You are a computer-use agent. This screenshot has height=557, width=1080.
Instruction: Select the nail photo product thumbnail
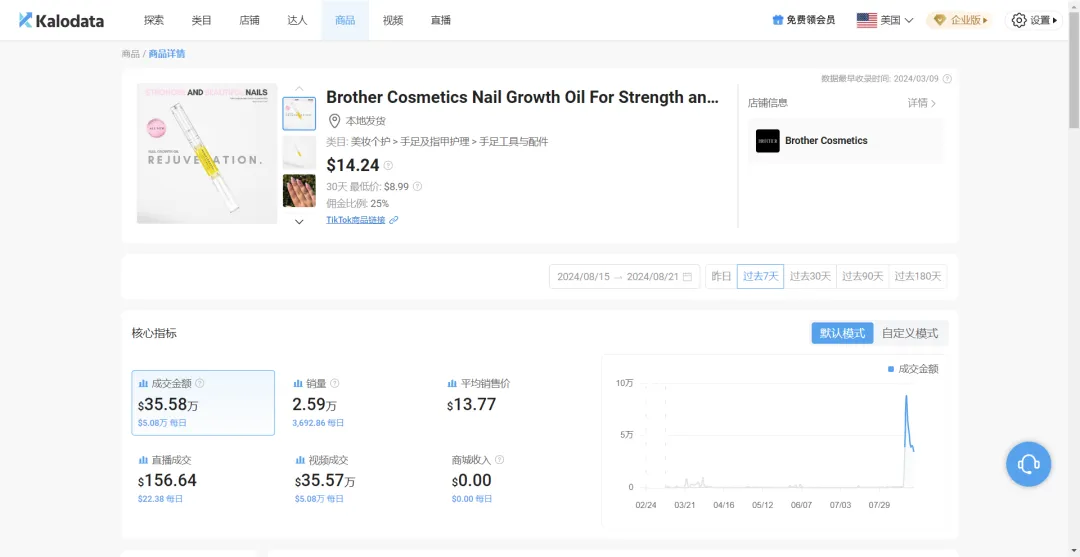pos(299,190)
